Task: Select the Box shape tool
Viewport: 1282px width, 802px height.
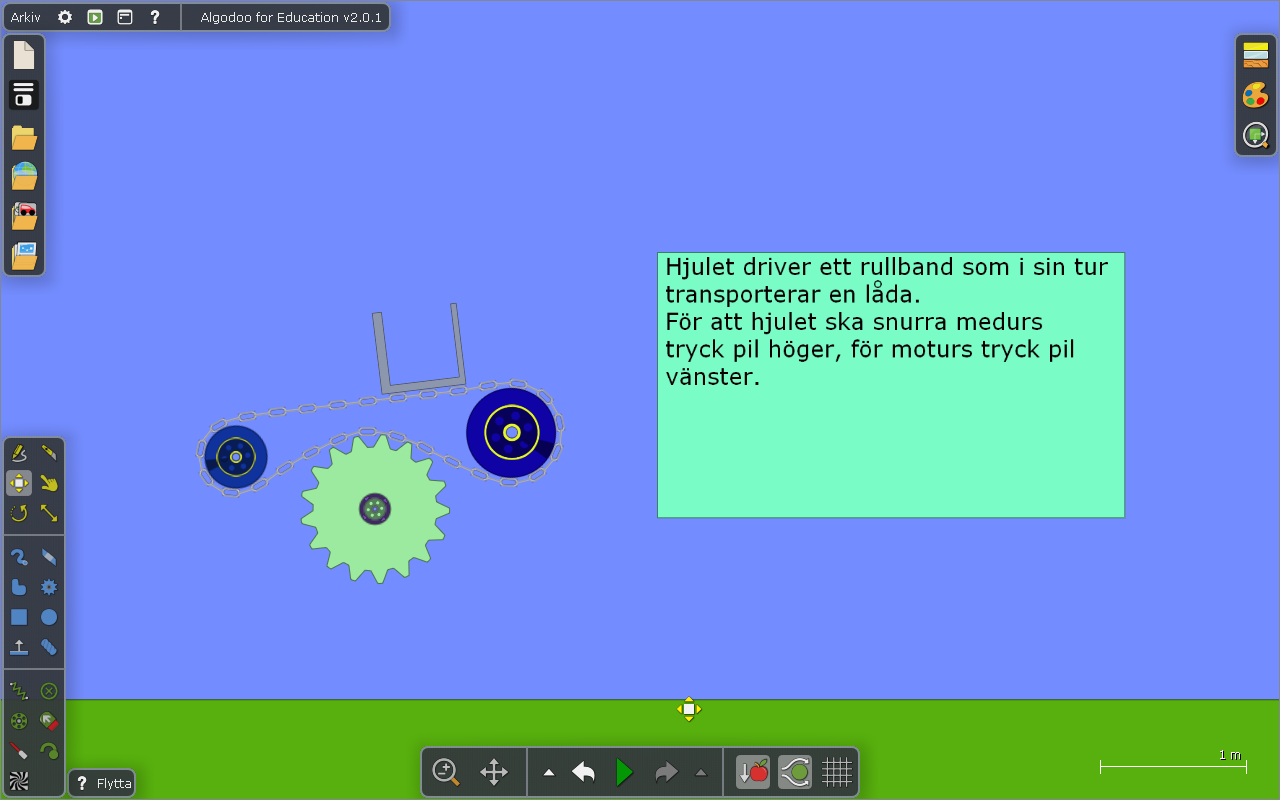Action: [19, 617]
